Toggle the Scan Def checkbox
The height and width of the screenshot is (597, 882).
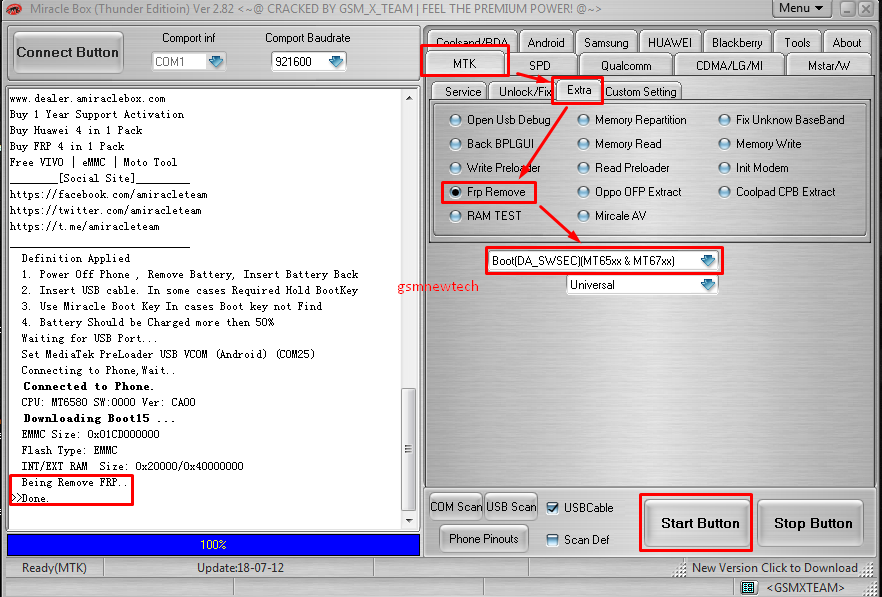coord(552,540)
